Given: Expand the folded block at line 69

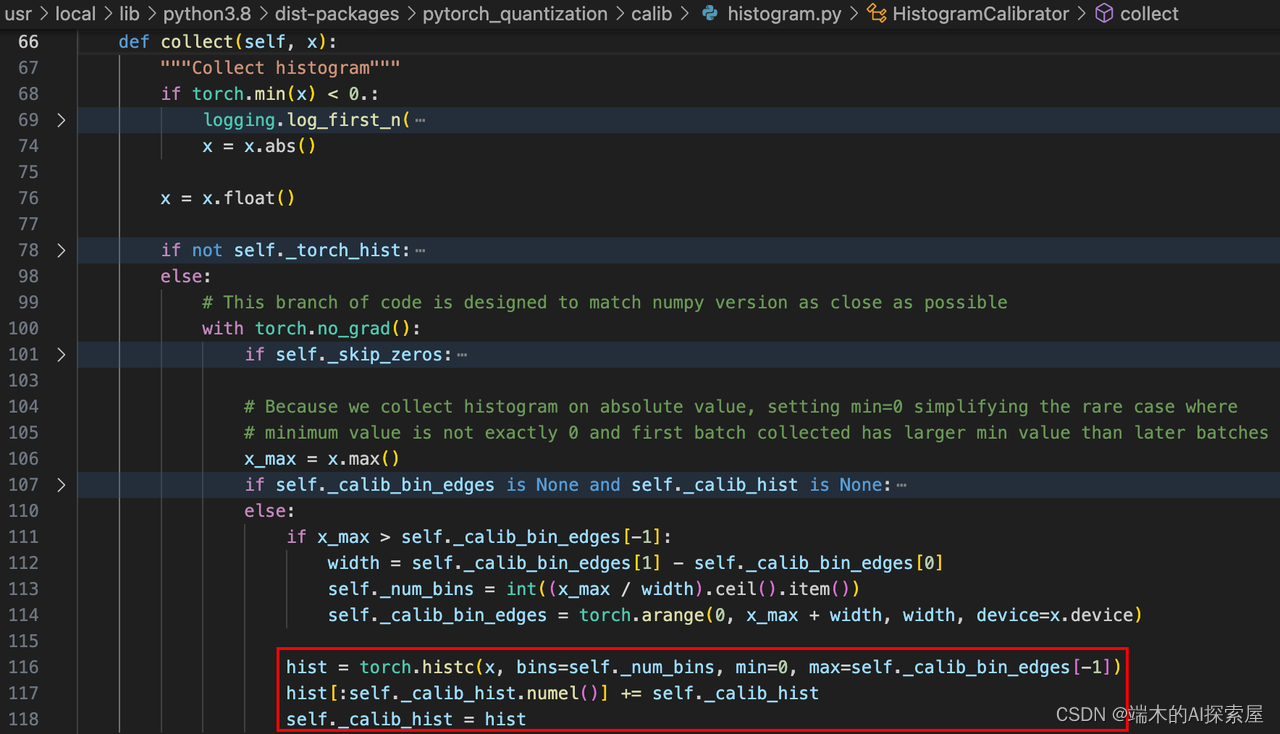Looking at the screenshot, I should tap(61, 120).
